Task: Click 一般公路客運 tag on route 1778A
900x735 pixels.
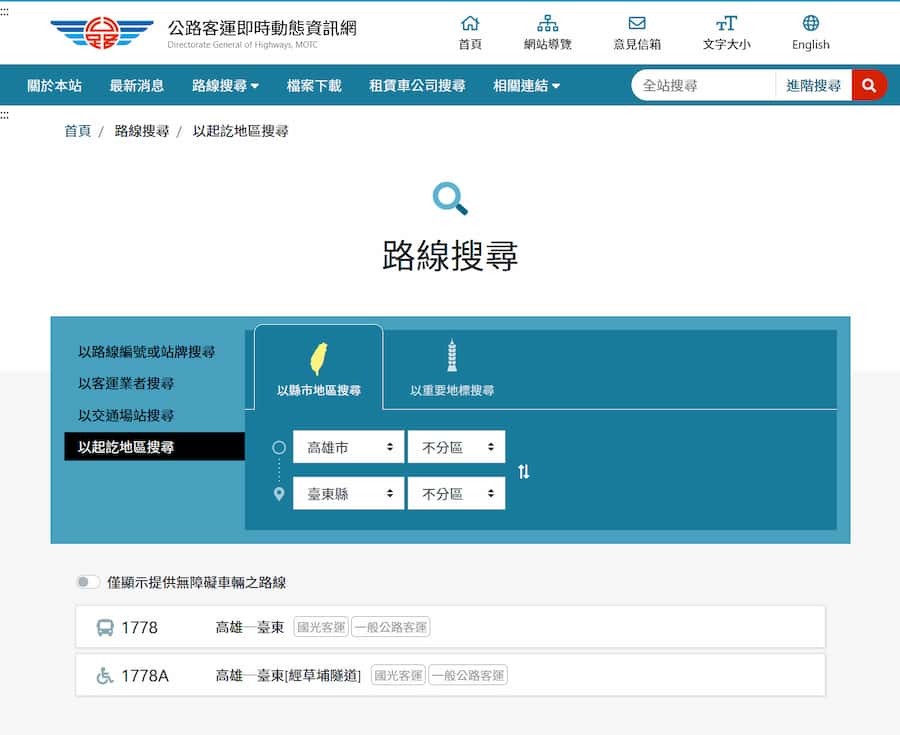Action: 468,675
